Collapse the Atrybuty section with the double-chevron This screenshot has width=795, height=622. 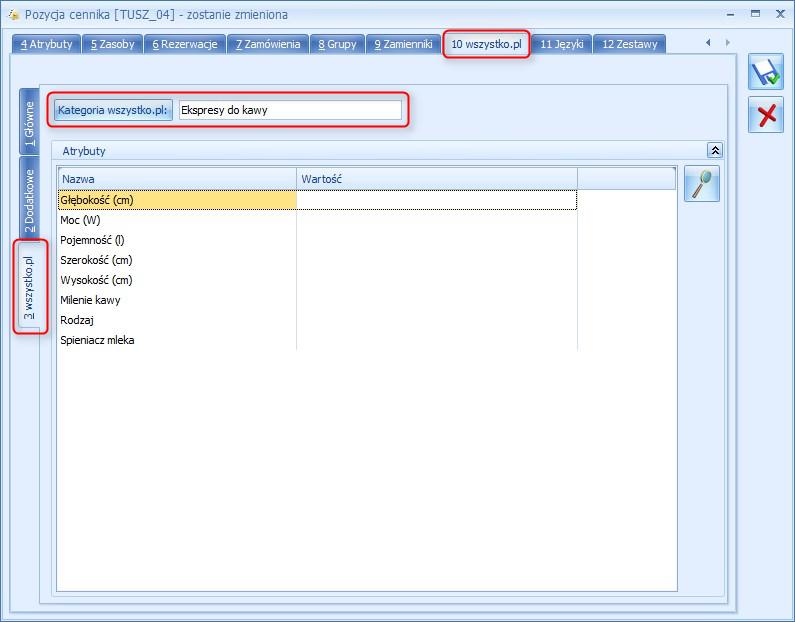[715, 150]
